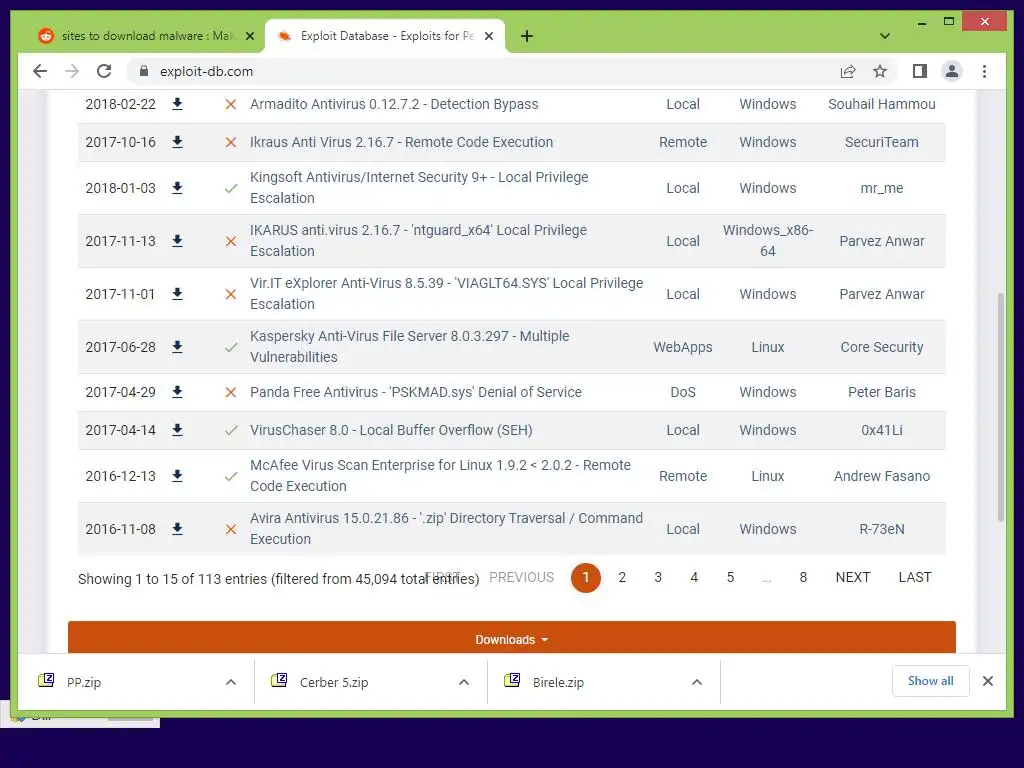Open Cerber 5.zip from downloads bar
Image resolution: width=1024 pixels, height=768 pixels.
[x=334, y=682]
